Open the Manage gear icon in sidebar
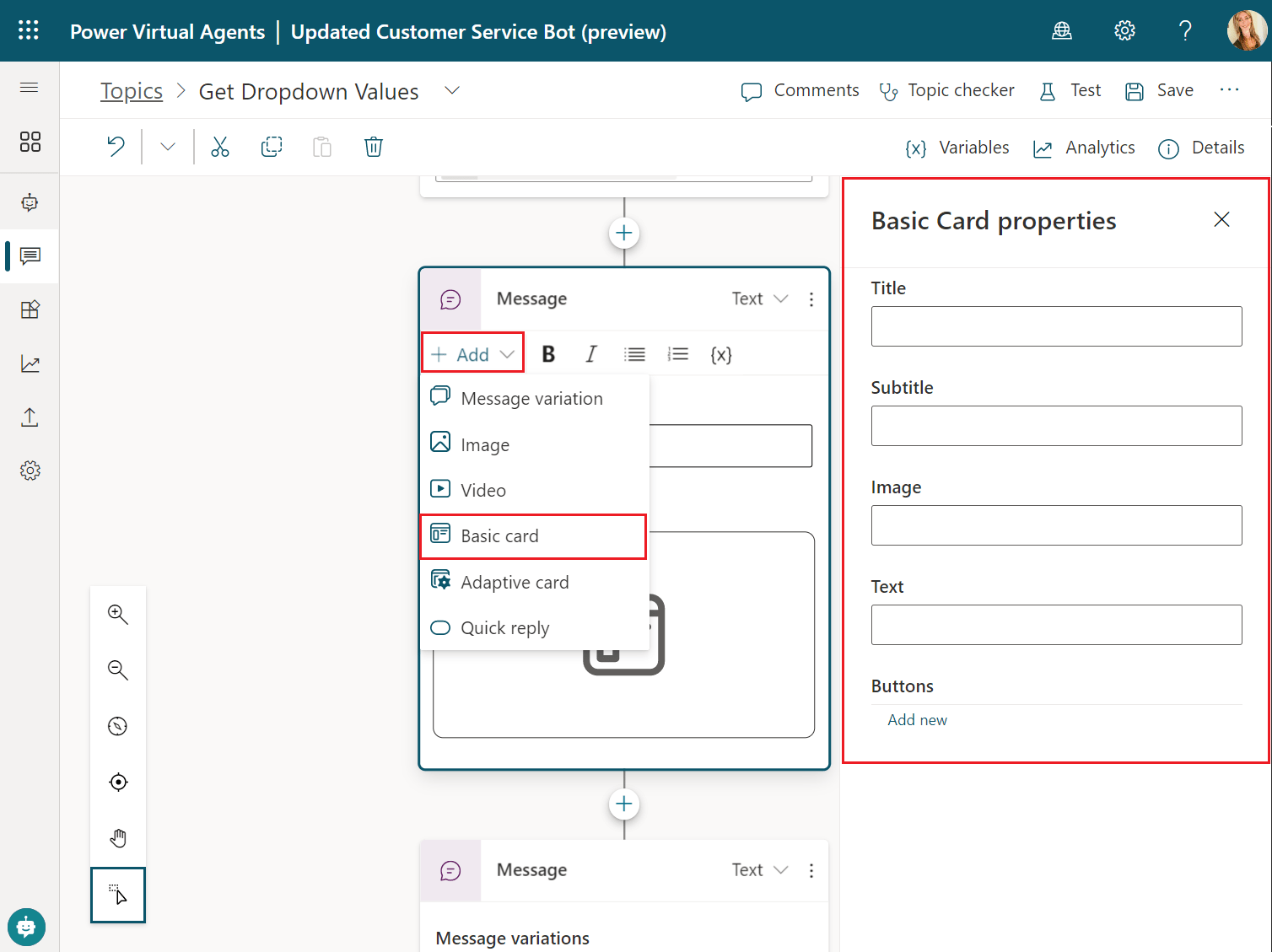Screen dimensions: 1272x952 [30, 471]
